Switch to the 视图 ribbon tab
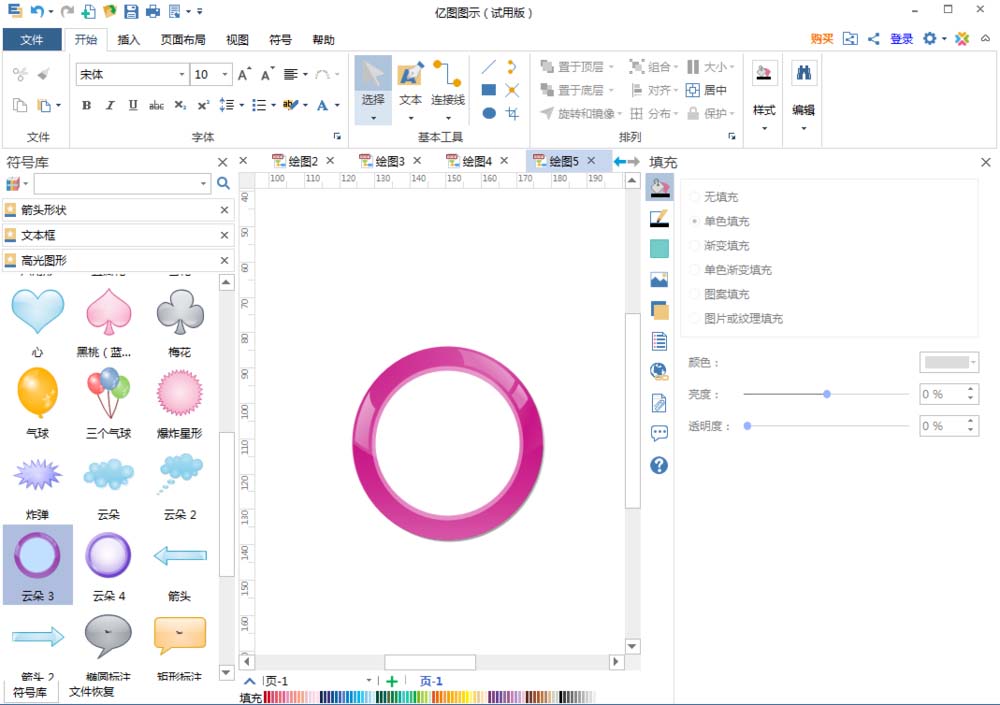The image size is (1000, 705). 237,40
